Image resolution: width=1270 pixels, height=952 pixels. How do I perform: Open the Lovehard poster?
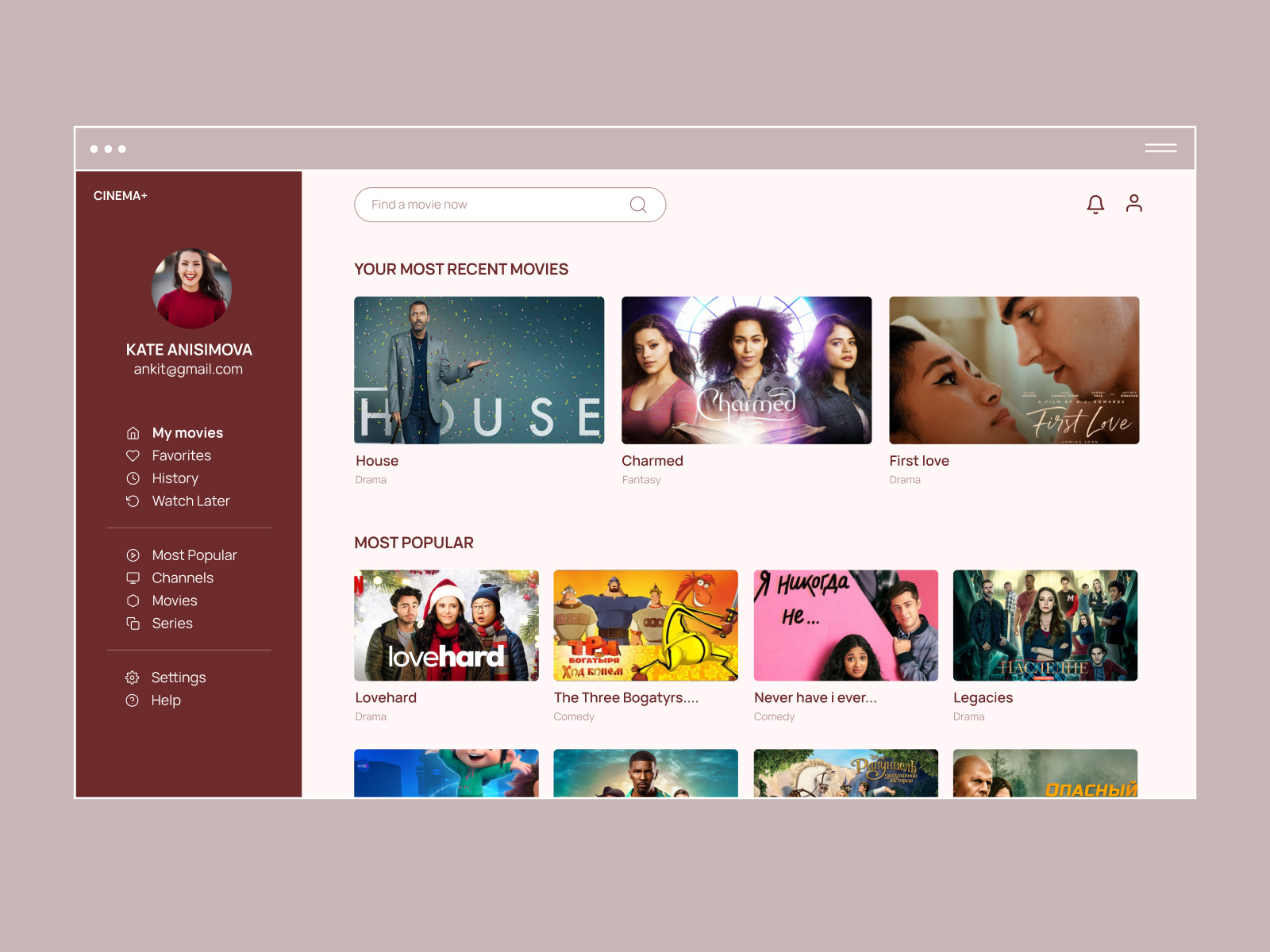[446, 625]
